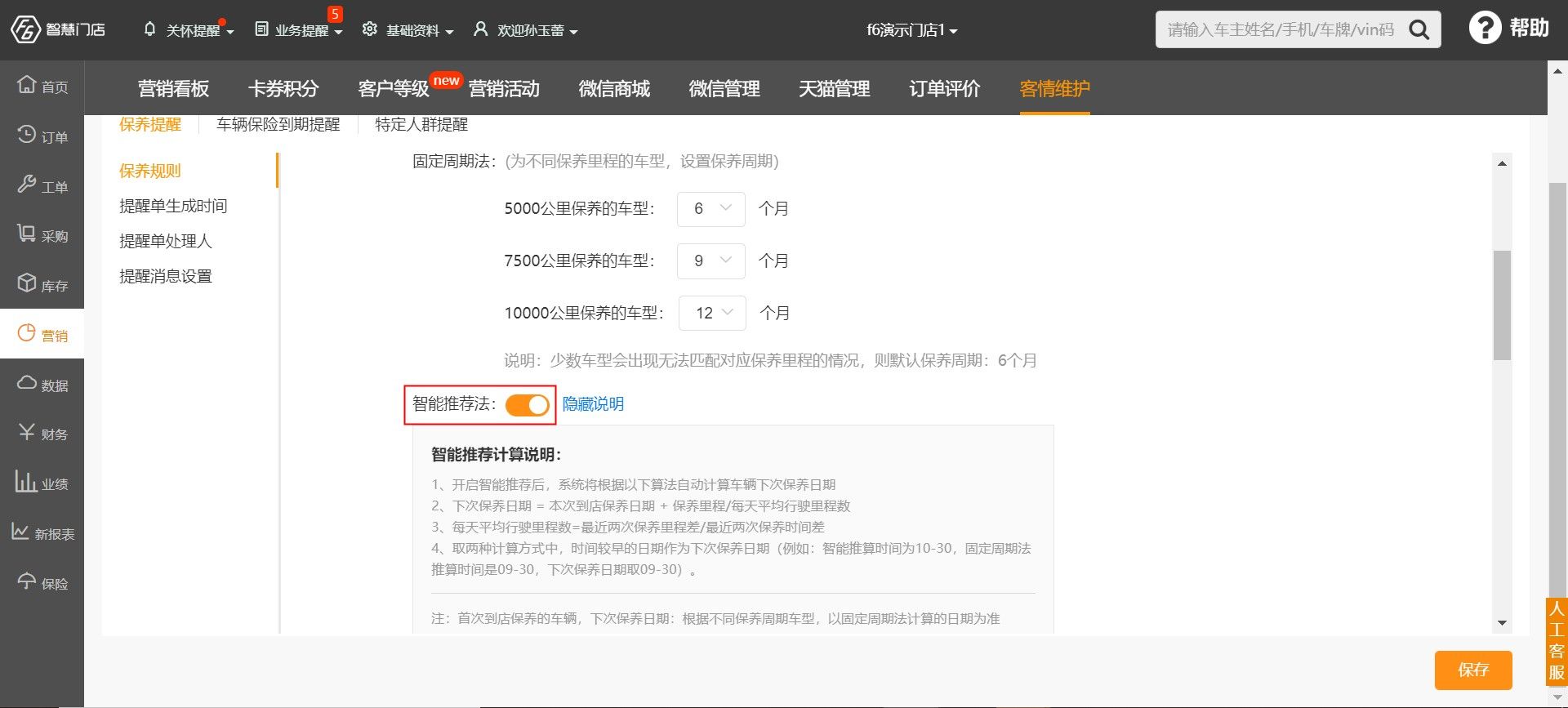Switch to the 微信商城 tab
Image resolution: width=1568 pixels, height=708 pixels.
point(614,88)
